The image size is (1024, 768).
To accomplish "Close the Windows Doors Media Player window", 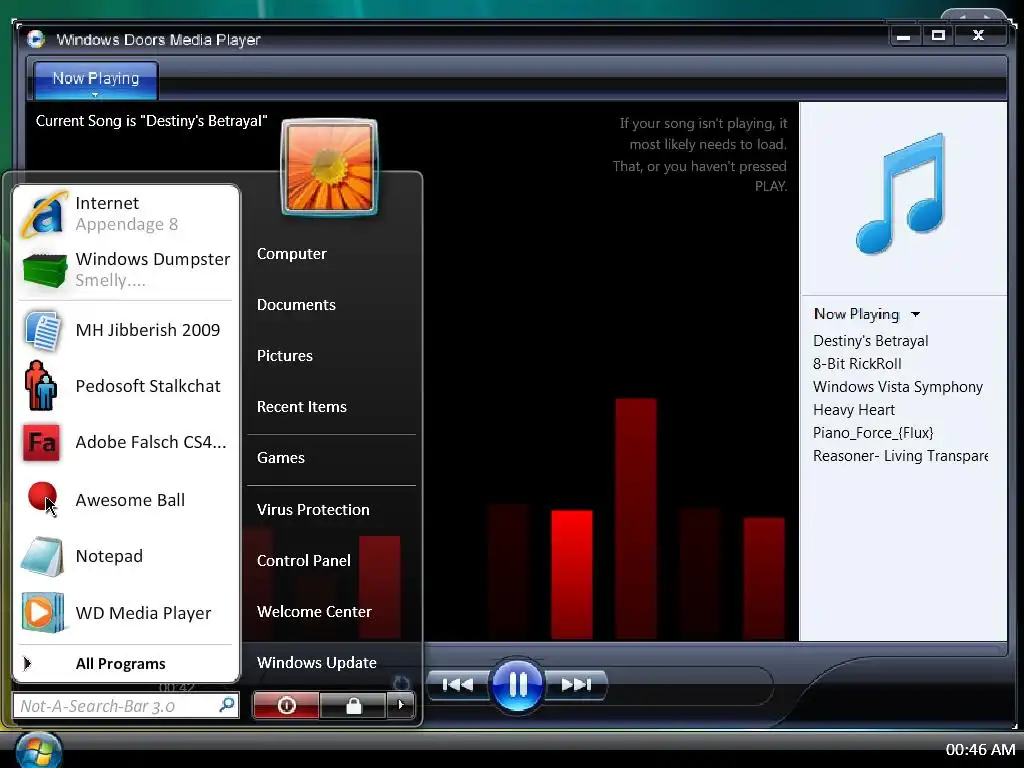I will coord(978,36).
